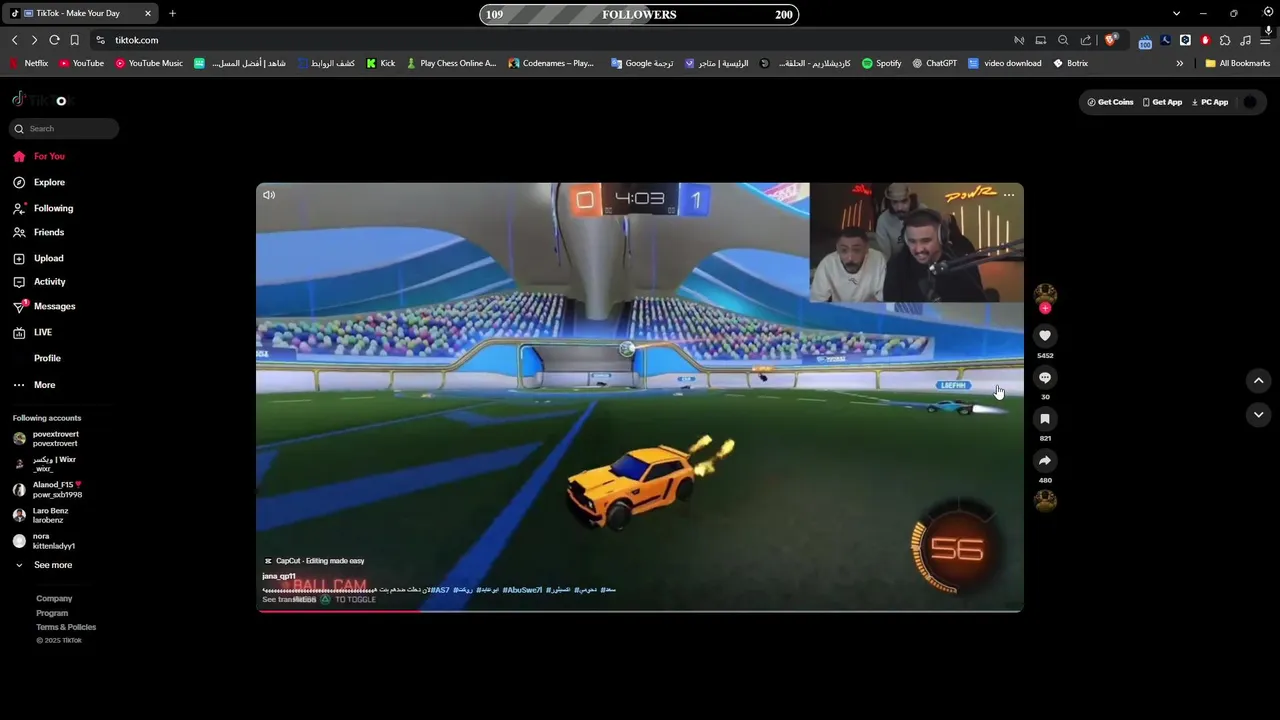This screenshot has height=720, width=1280.
Task: Go to the previous video with the up chevron
Action: pos(1259,380)
